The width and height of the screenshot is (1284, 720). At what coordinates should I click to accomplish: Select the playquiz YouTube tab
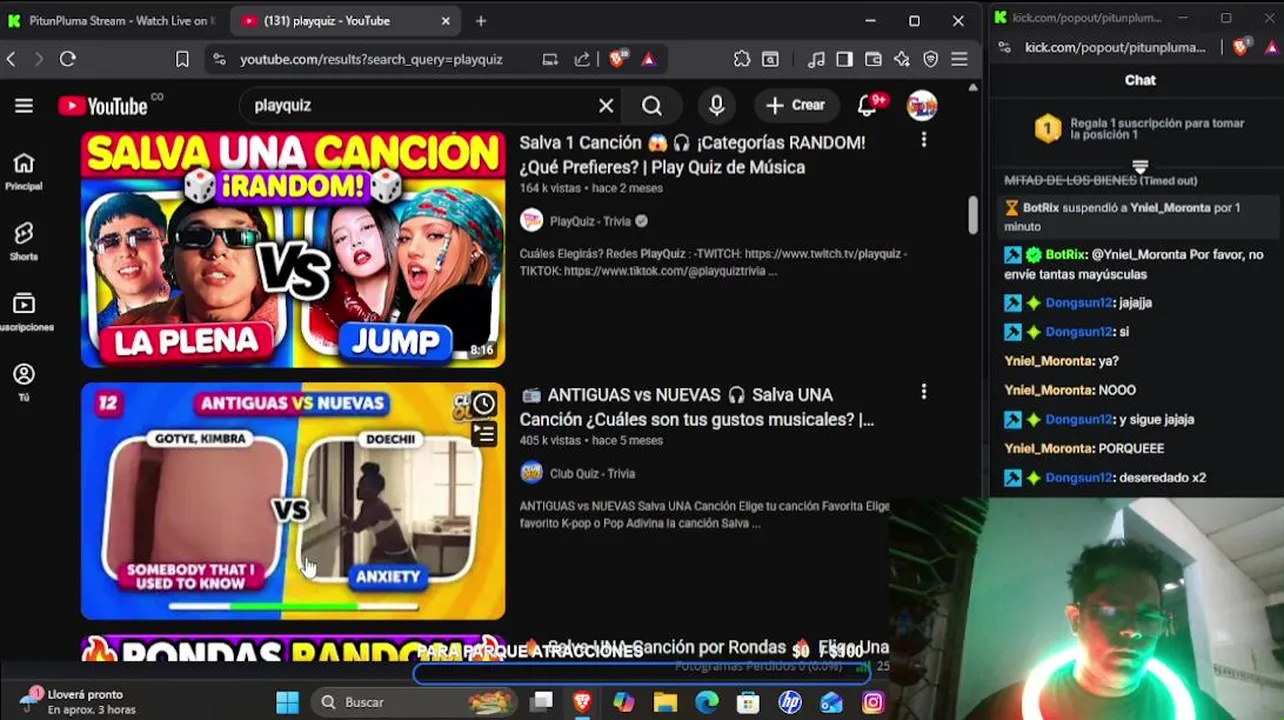coord(345,20)
